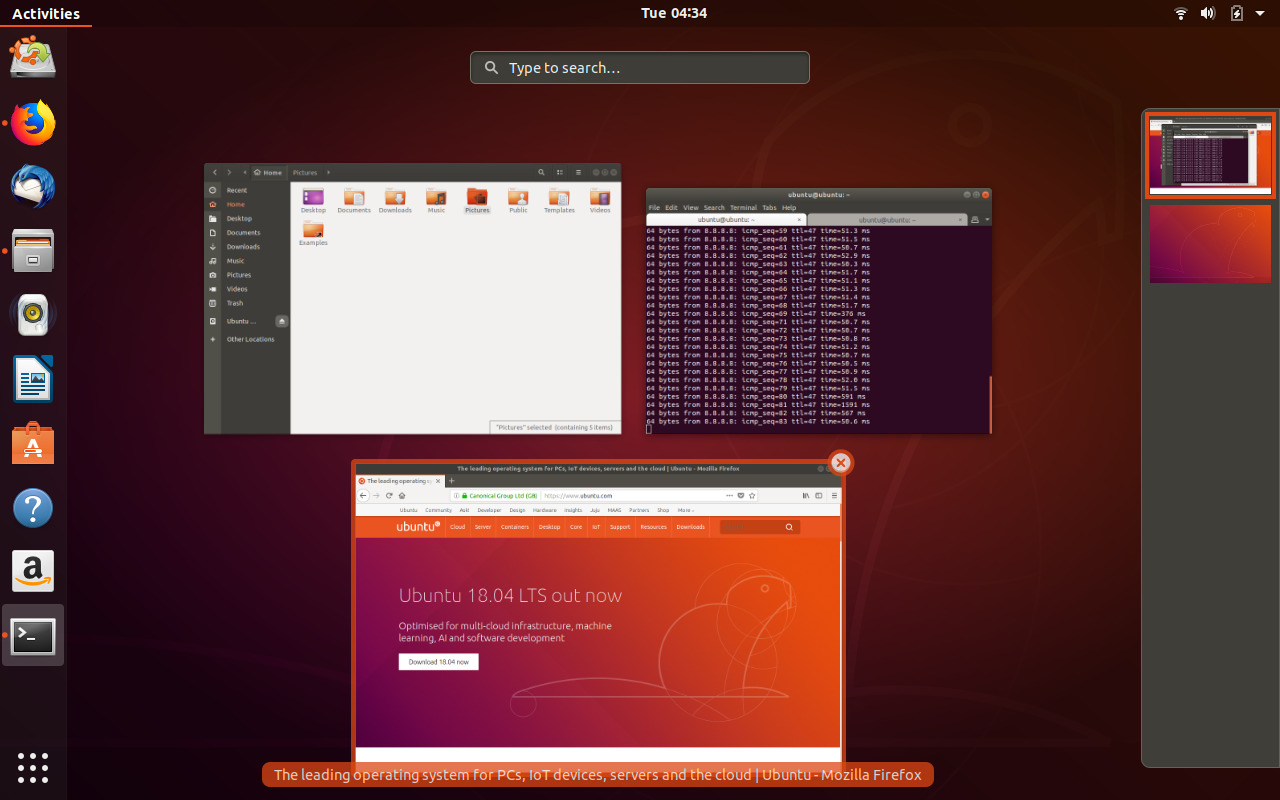This screenshot has width=1280, height=800.
Task: Click the search icon in the Files header
Action: (x=541, y=172)
